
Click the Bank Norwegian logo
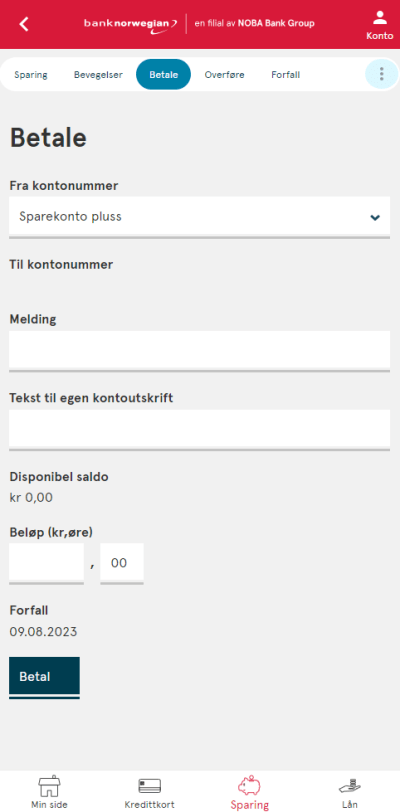click(131, 24)
